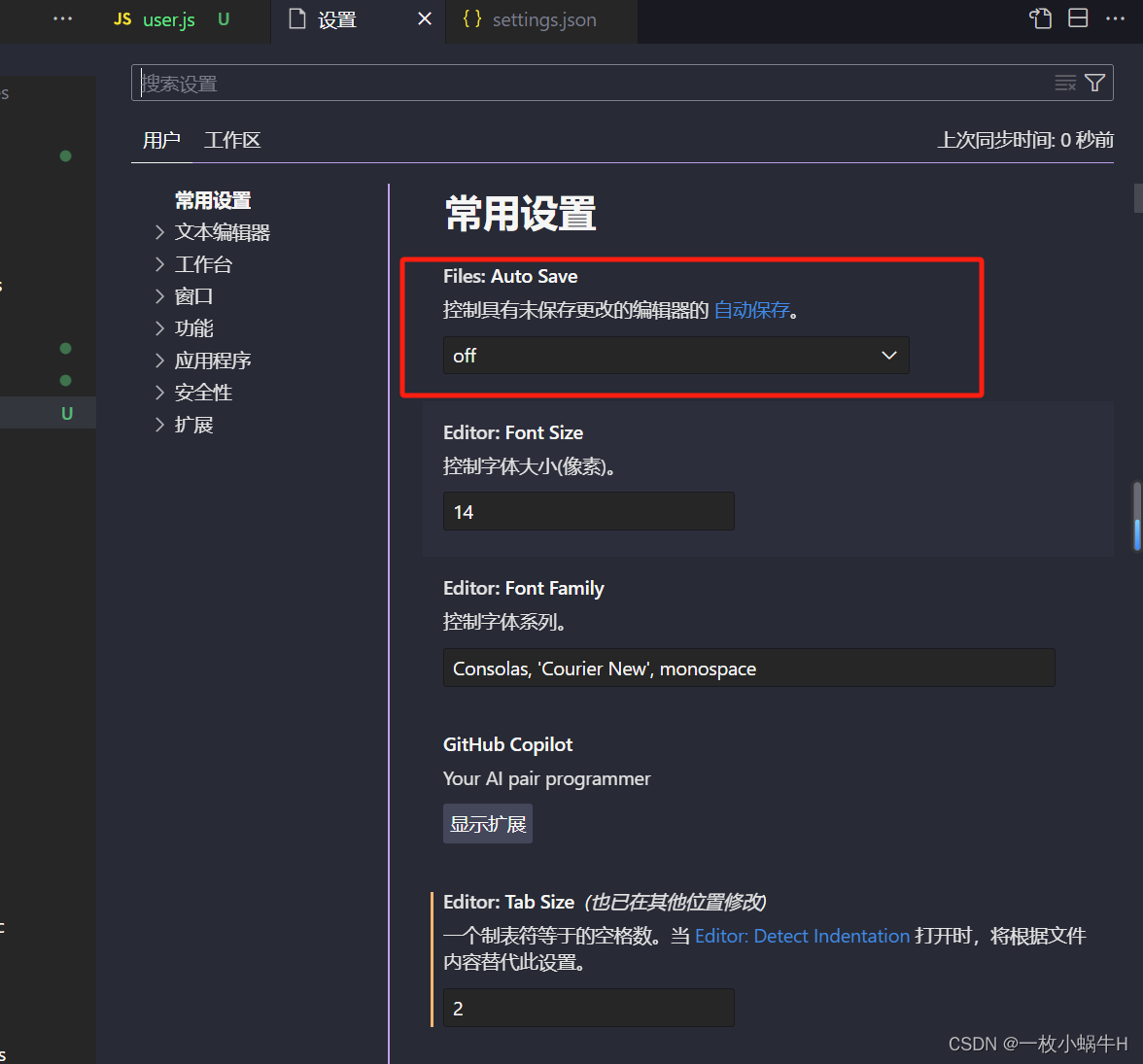Viewport: 1143px width, 1064px height.
Task: Click the Files: Auto Save title
Action: point(510,276)
